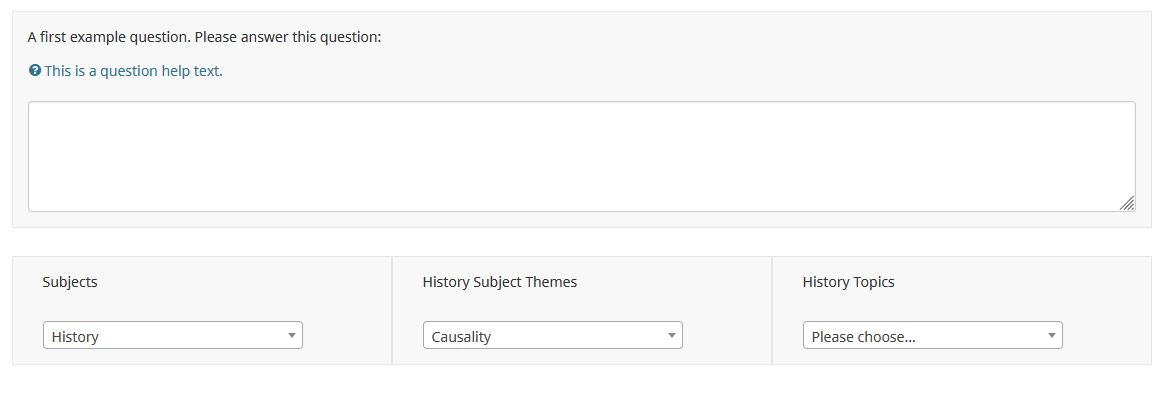The image size is (1169, 398).
Task: Open the History Subject Themes dropdown
Action: point(552,335)
